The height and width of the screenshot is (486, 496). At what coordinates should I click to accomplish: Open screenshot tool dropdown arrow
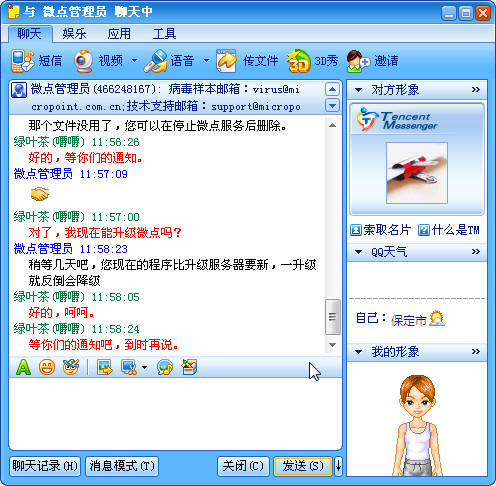coord(144,367)
